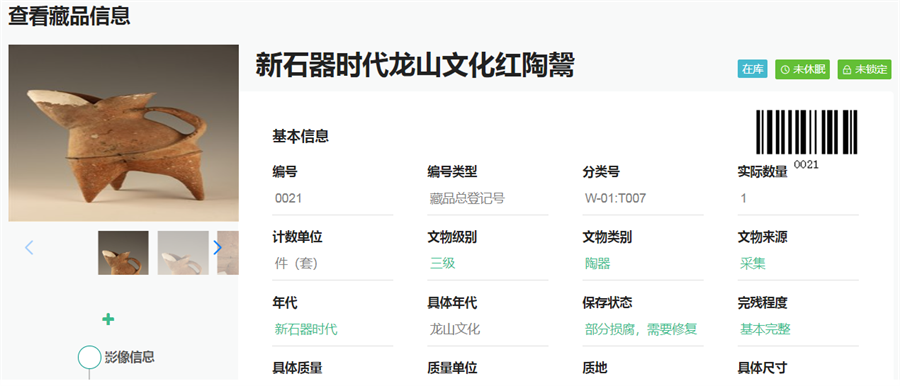Open the large pottery photo

point(123,133)
